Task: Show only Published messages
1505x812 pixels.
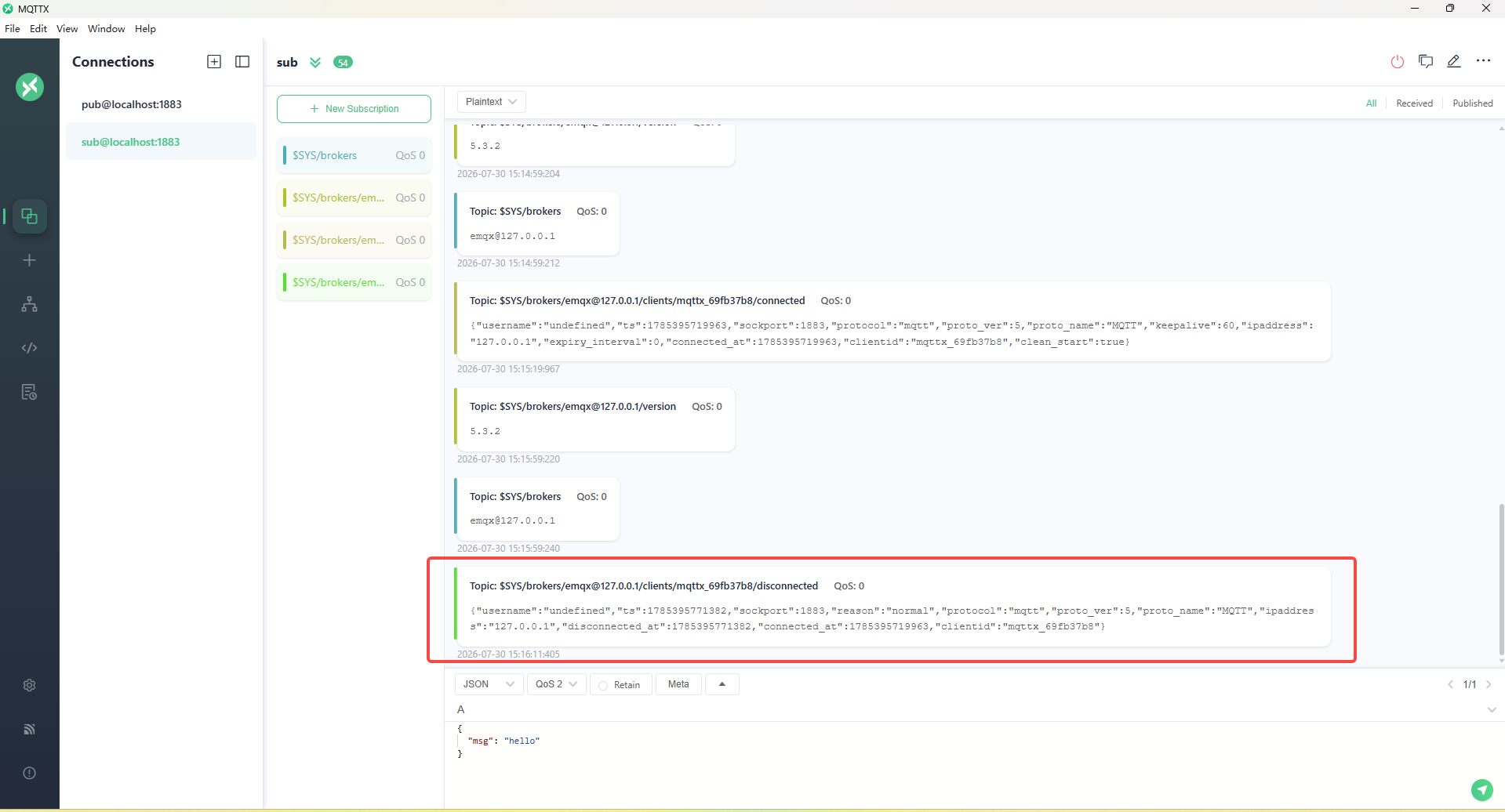Action: pyautogui.click(x=1472, y=103)
